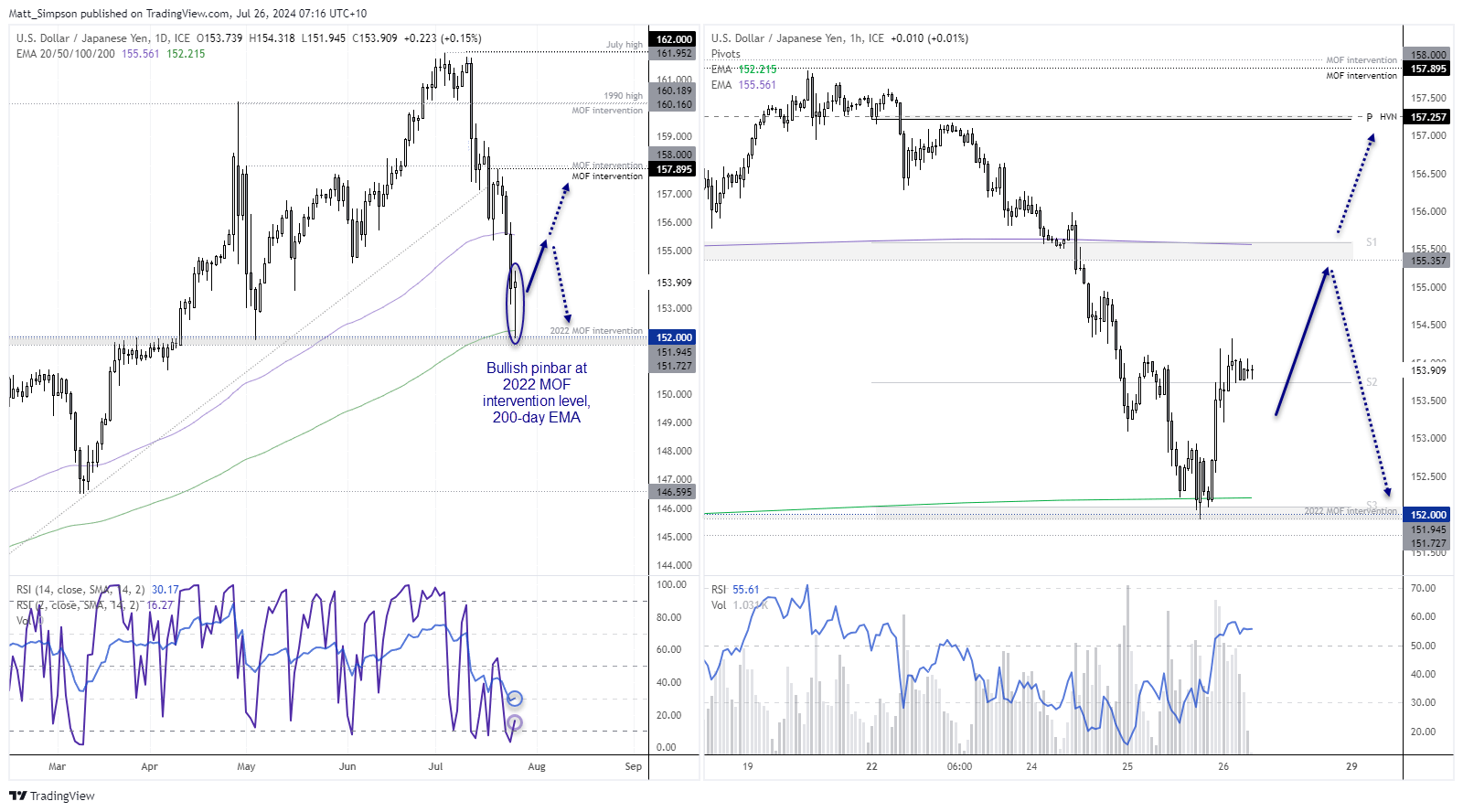The image size is (1463, 812).
Task: Click the 155.357 price label on the 1h axis
Action: [x=1428, y=261]
